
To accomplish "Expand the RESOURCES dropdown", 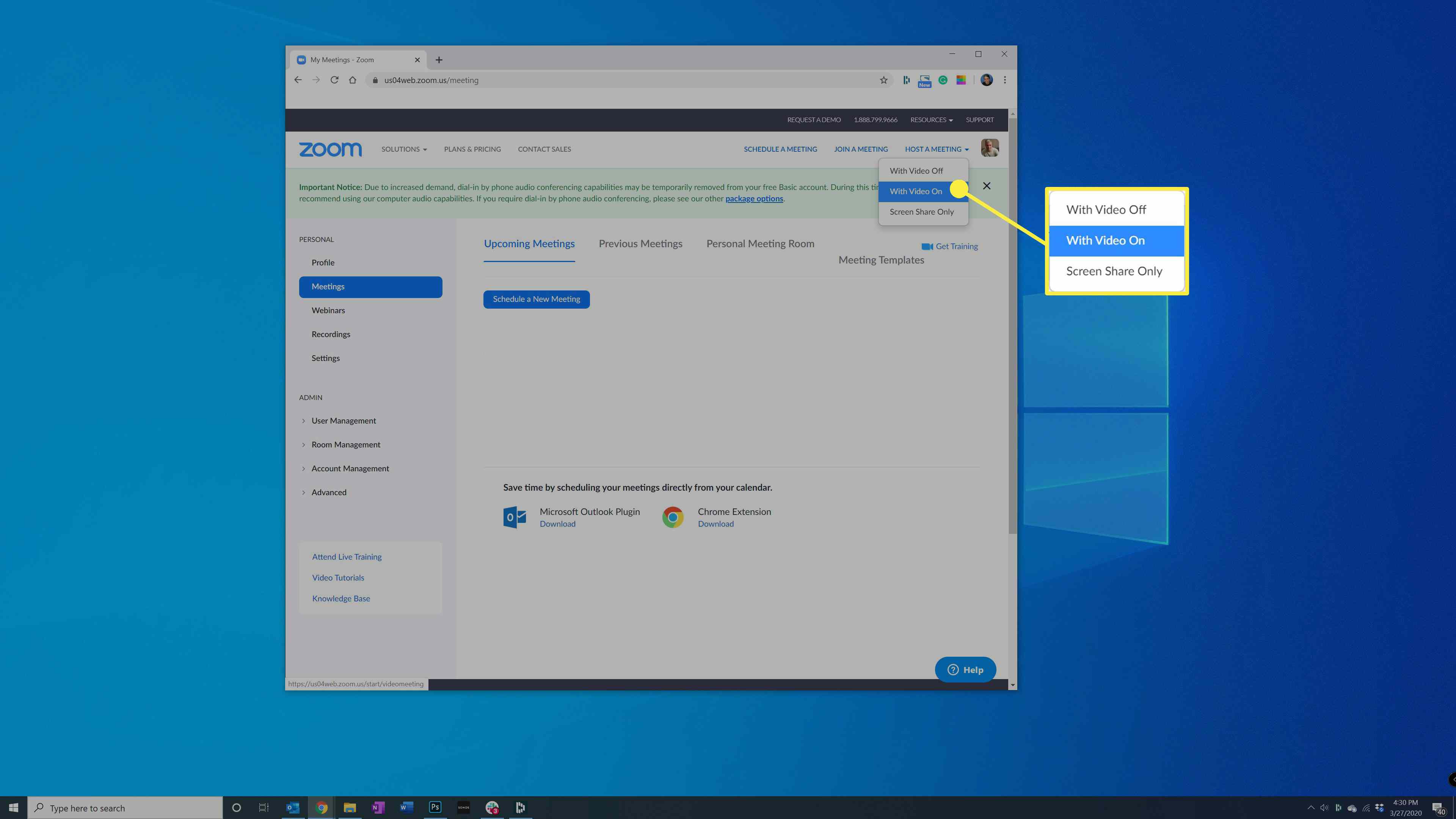I will [x=931, y=120].
